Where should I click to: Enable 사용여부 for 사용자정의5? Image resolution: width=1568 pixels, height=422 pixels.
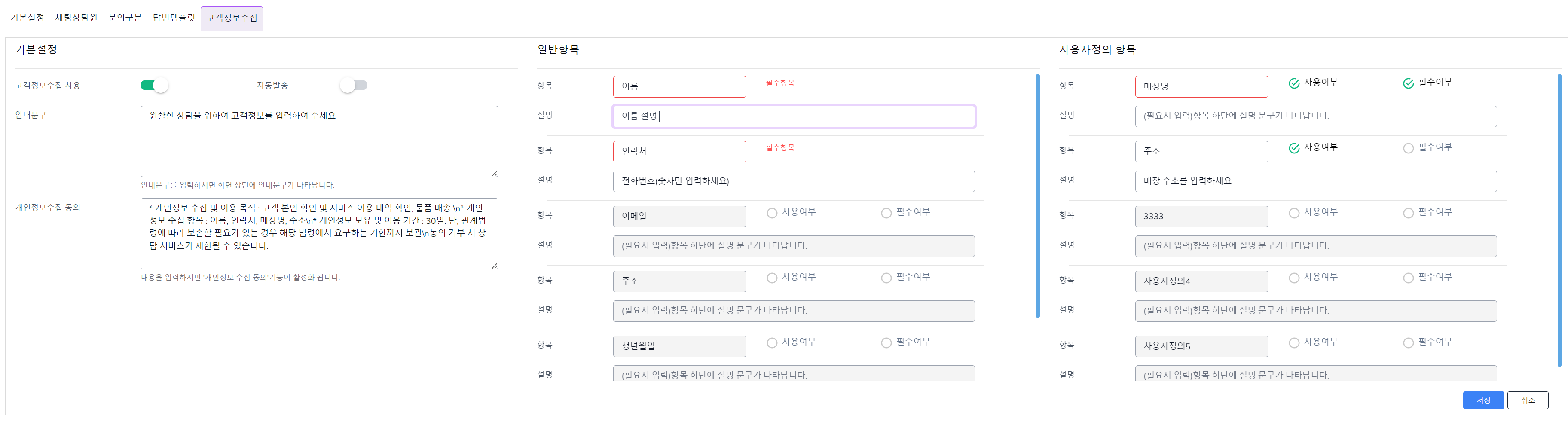(1294, 343)
